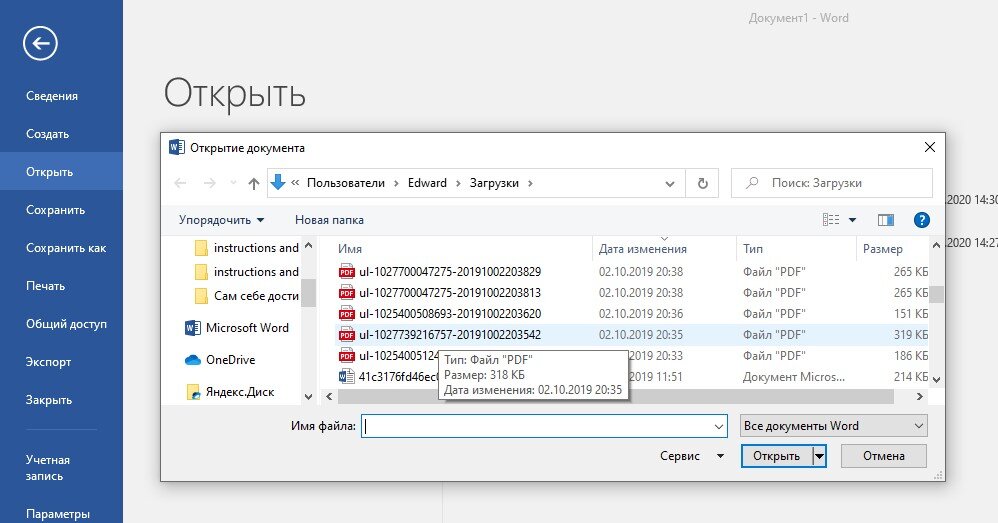Image resolution: width=998 pixels, height=523 pixels.
Task: Click the file list vertical scroll down arrow
Action: pyautogui.click(x=936, y=379)
